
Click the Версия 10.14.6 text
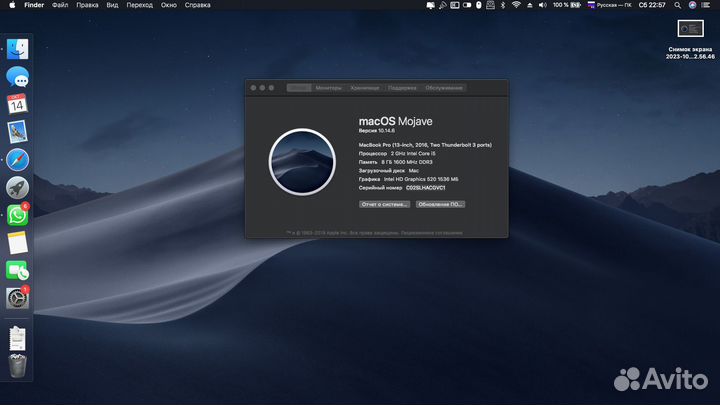click(377, 131)
